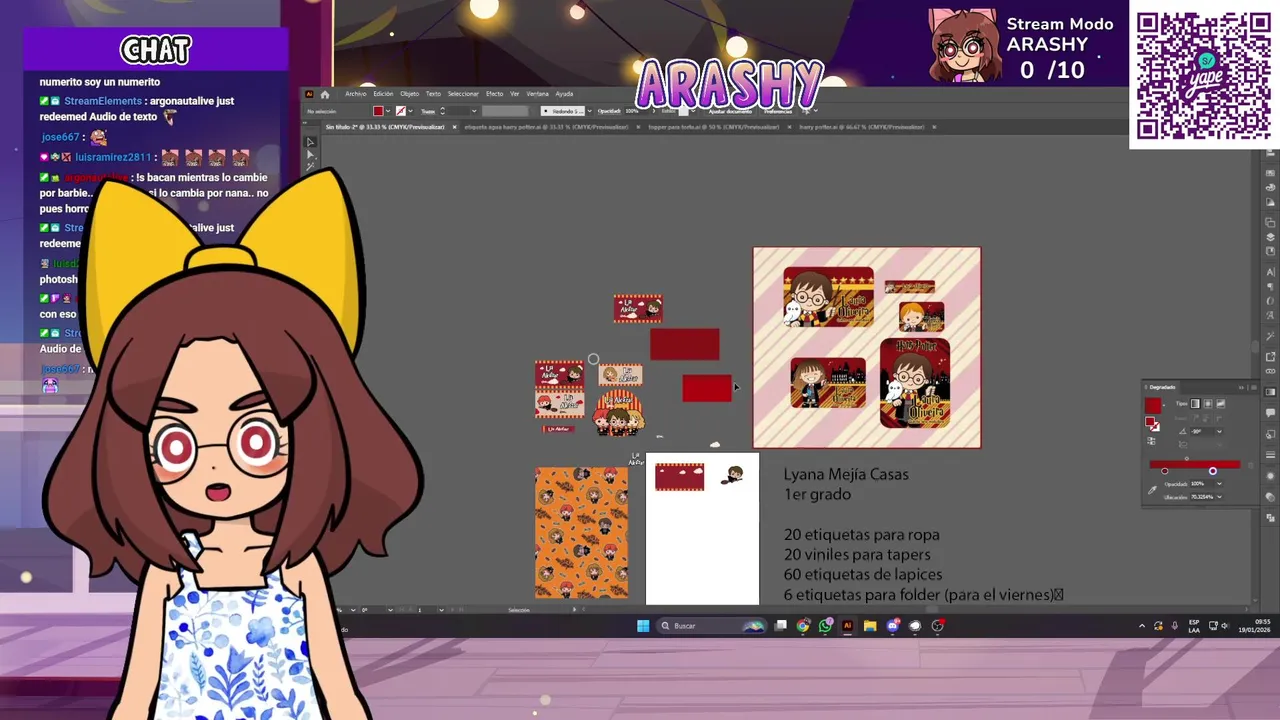This screenshot has height=720, width=1280.
Task: Click the Windows taskbar Buscar search box
Action: click(x=711, y=626)
